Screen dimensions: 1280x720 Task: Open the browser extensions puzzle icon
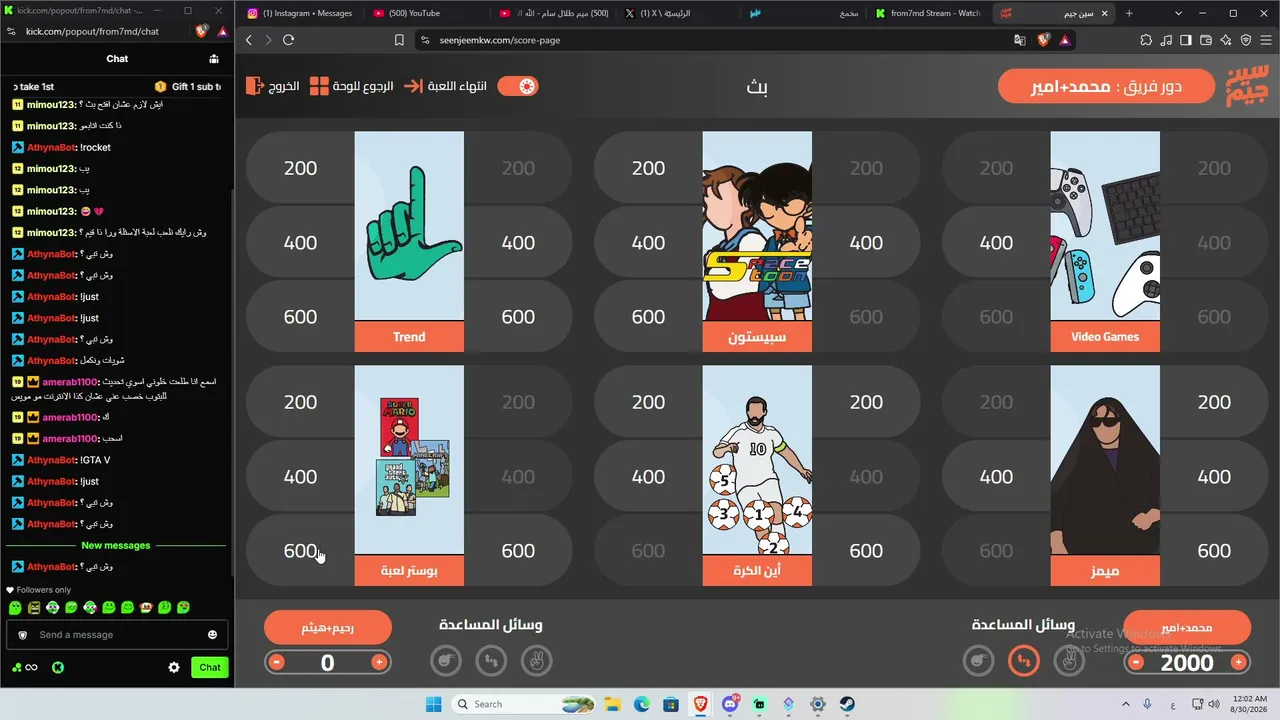pyautogui.click(x=1146, y=40)
